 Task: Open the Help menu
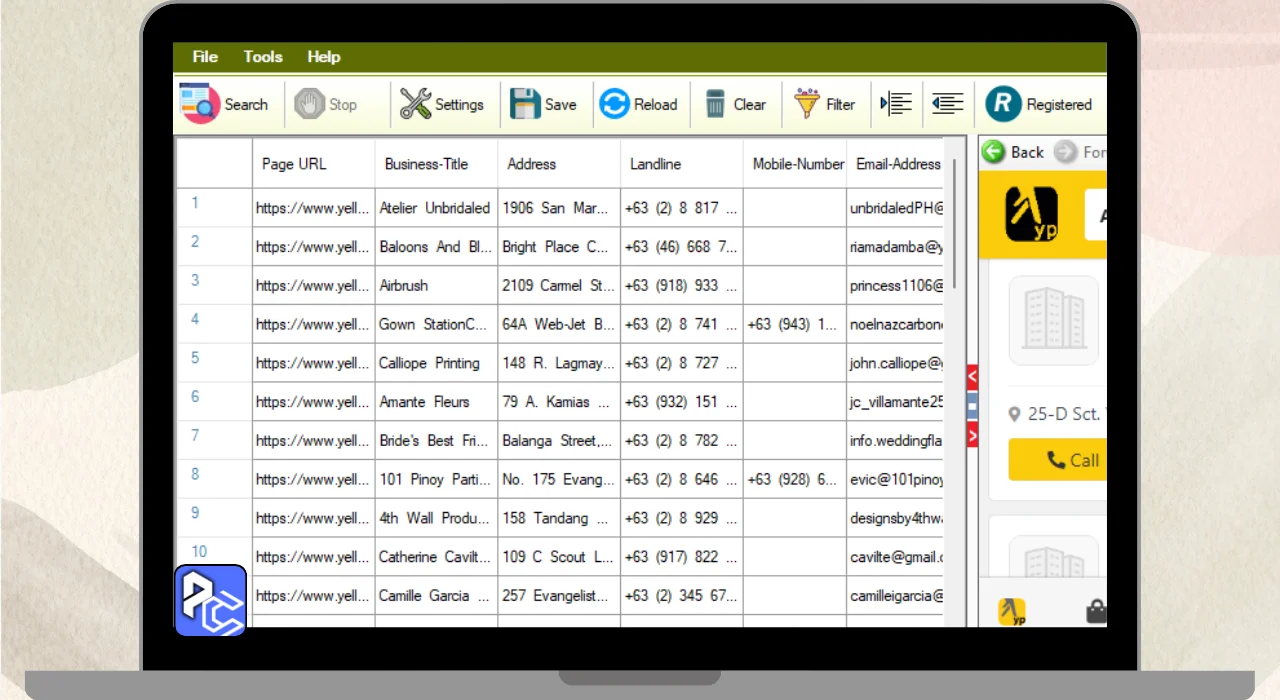click(323, 57)
